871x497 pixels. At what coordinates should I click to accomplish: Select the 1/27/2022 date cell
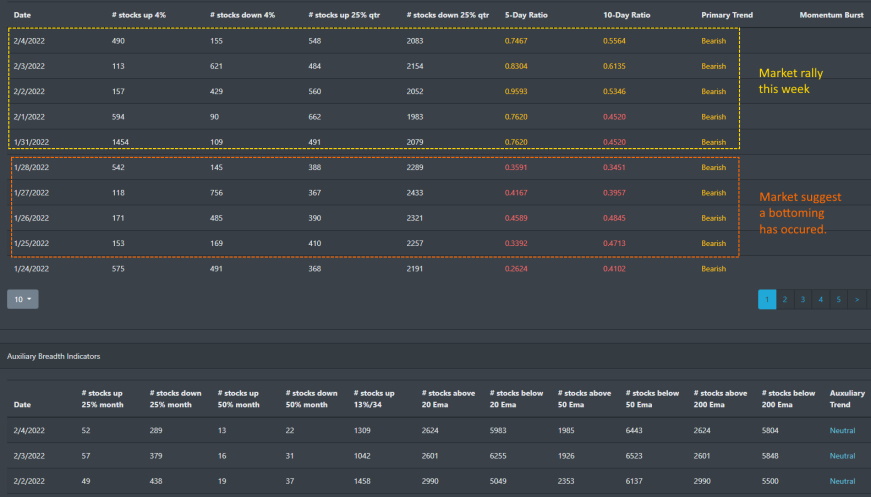pyautogui.click(x=31, y=193)
